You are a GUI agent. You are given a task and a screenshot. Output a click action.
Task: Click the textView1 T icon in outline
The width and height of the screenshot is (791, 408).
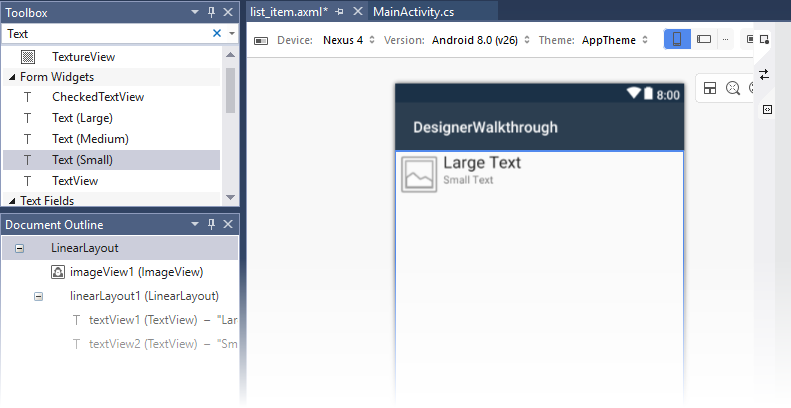[x=76, y=320]
